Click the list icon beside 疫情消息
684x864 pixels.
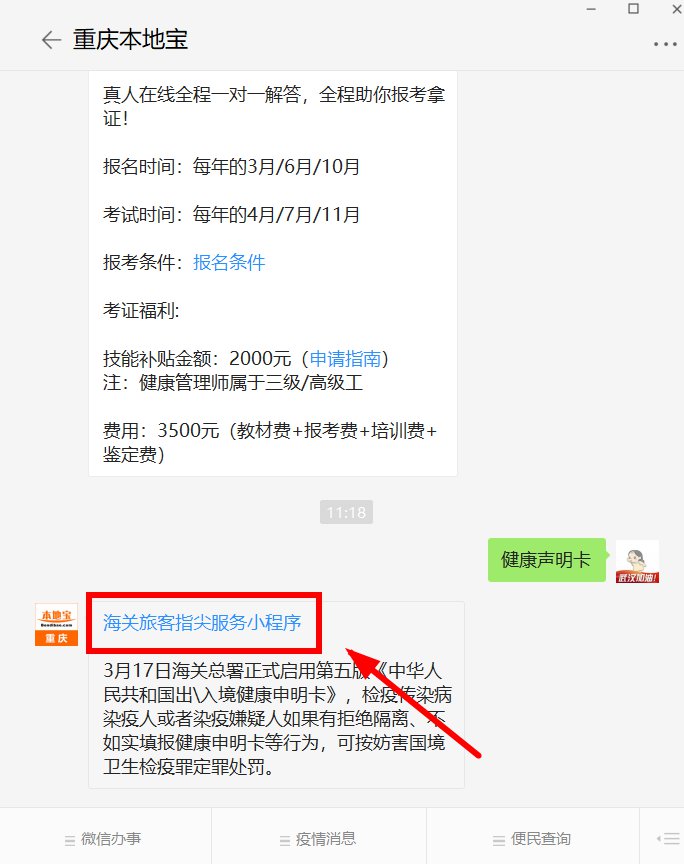coord(285,840)
